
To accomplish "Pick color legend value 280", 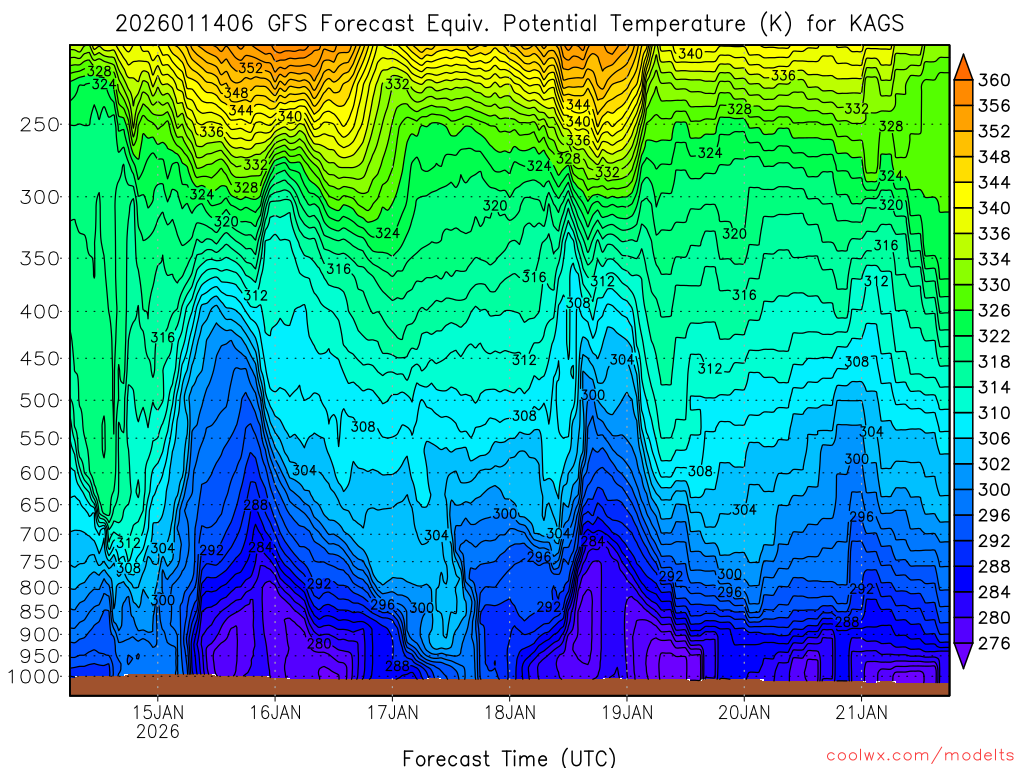I will [994, 617].
